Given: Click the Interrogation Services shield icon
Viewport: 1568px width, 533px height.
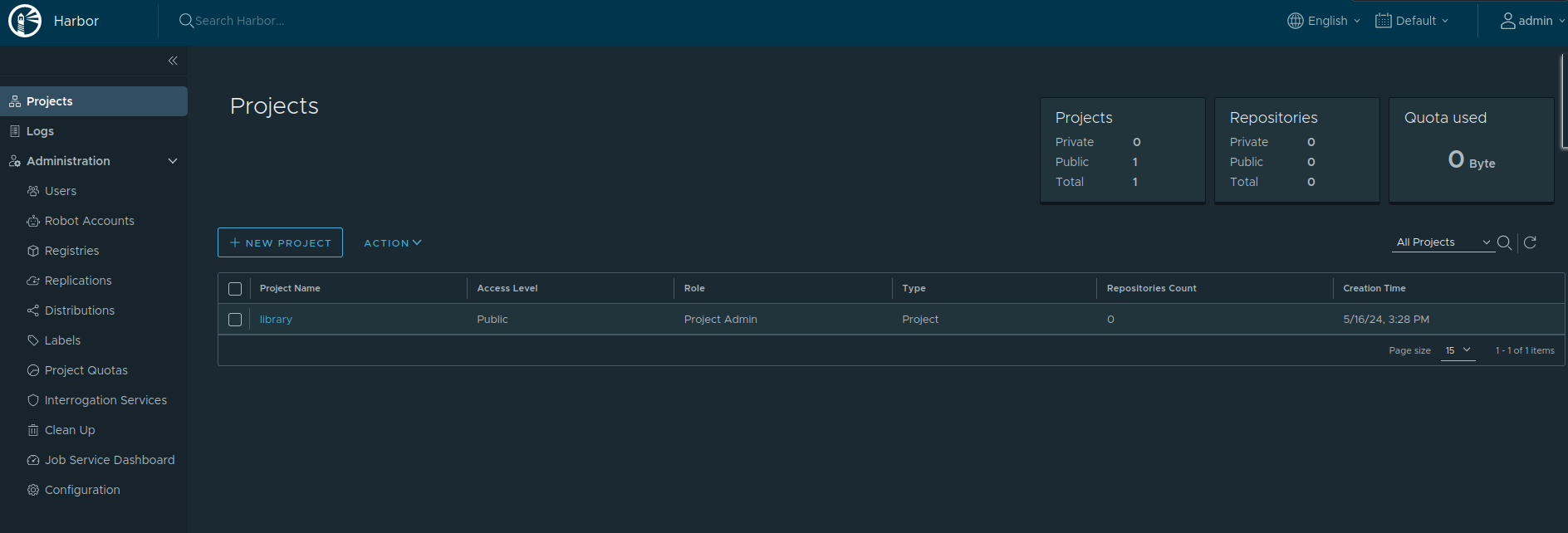Looking at the screenshot, I should [x=33, y=400].
